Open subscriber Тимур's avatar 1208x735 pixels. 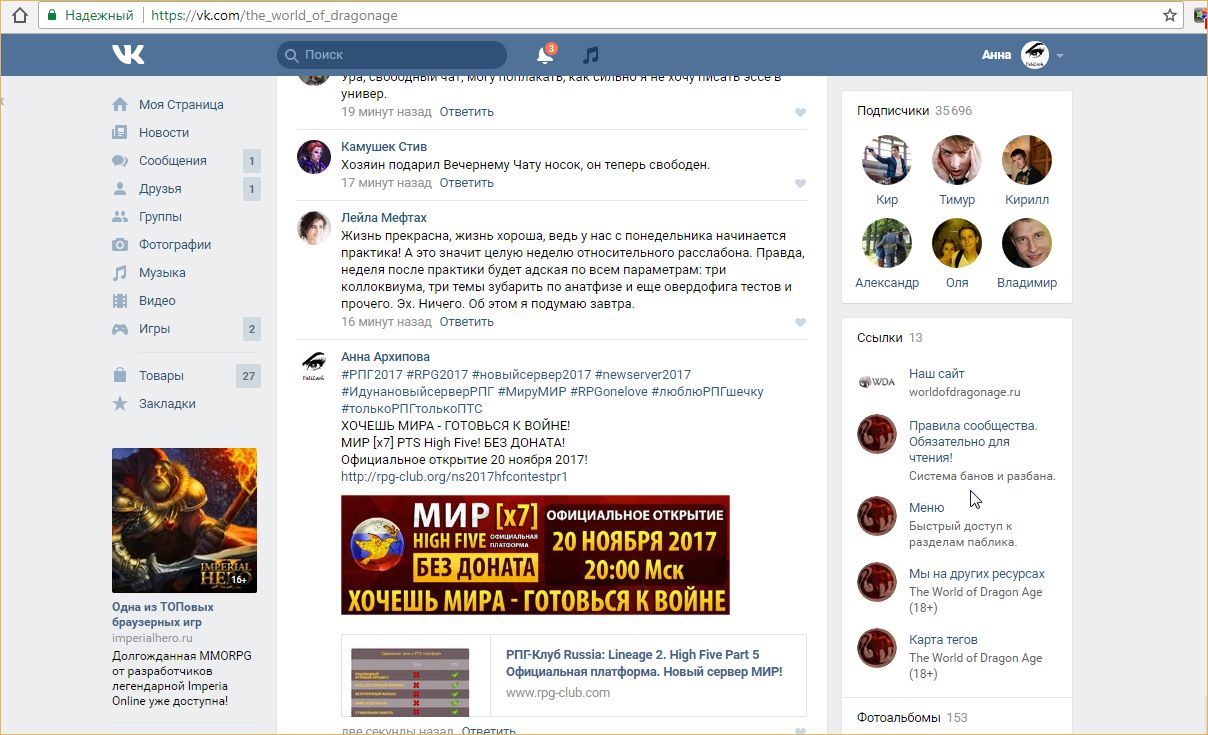[956, 161]
